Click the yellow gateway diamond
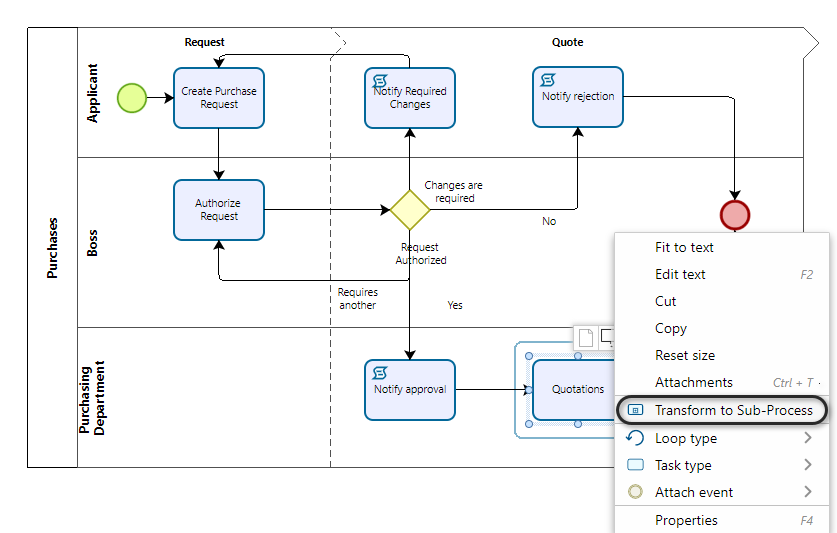Screen dimensions: 837x533 [x=409, y=210]
